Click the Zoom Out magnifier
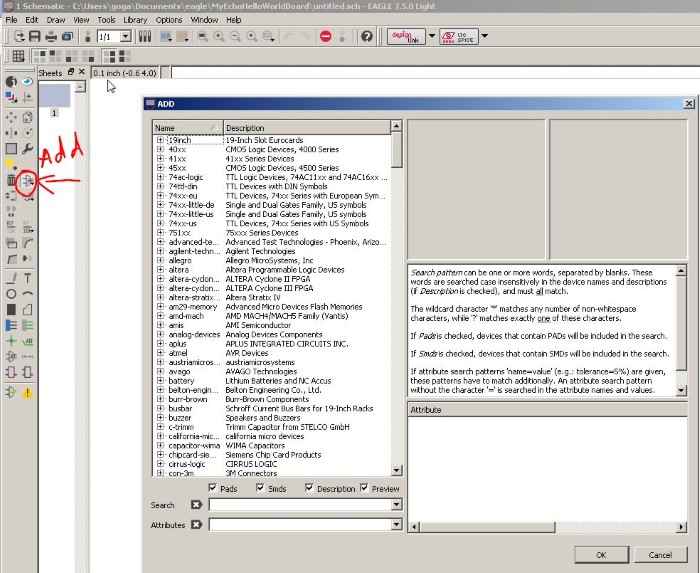This screenshot has height=573, width=700. pyautogui.click(x=235, y=36)
